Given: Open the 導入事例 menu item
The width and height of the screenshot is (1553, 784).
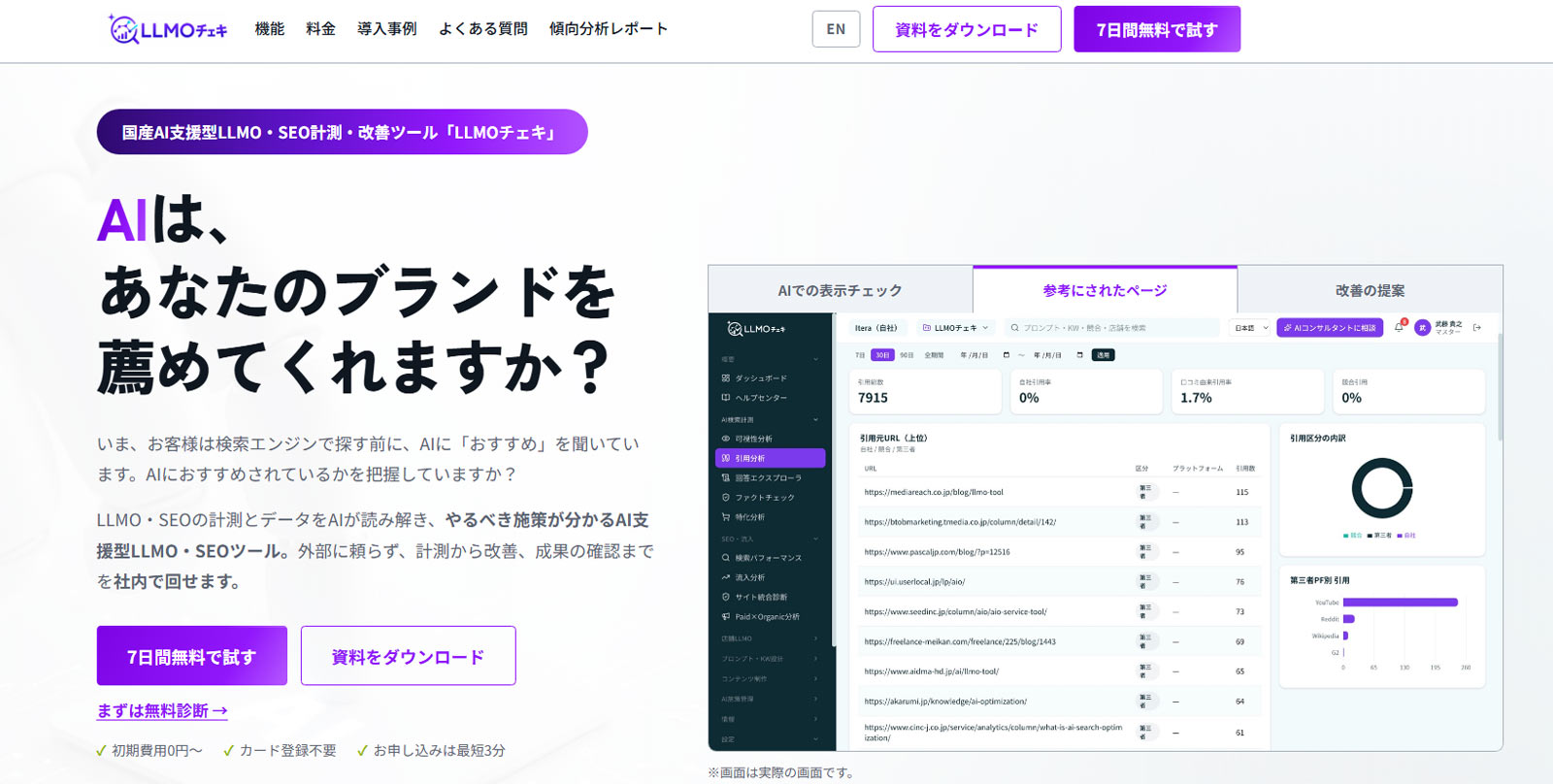Looking at the screenshot, I should click(386, 29).
